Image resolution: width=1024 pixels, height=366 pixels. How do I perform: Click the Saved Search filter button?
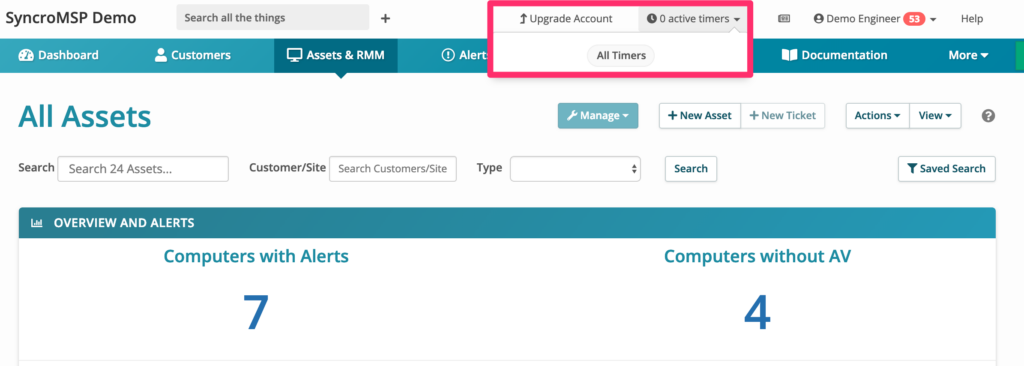click(946, 169)
